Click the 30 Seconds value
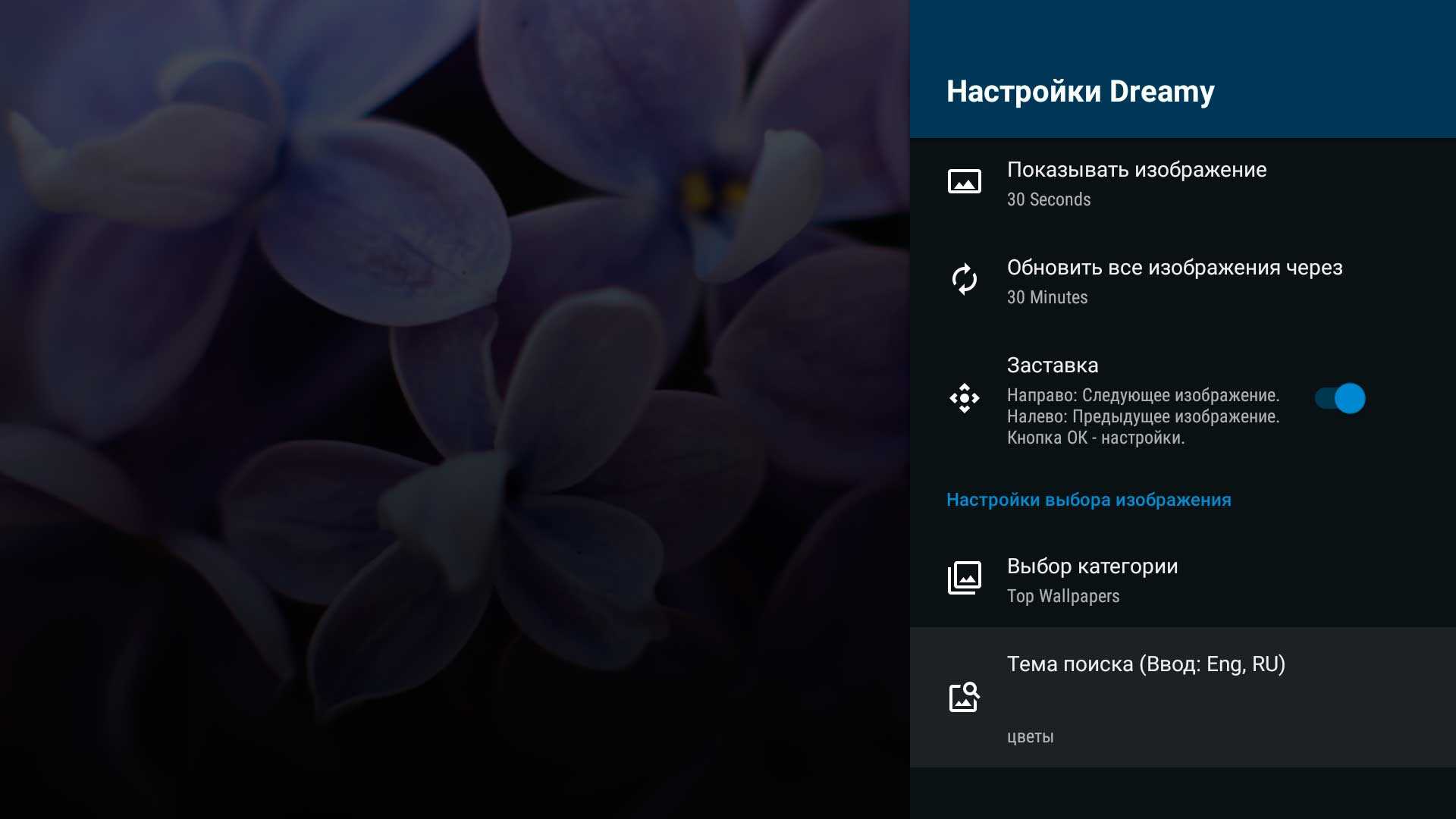1456x819 pixels. click(1048, 199)
